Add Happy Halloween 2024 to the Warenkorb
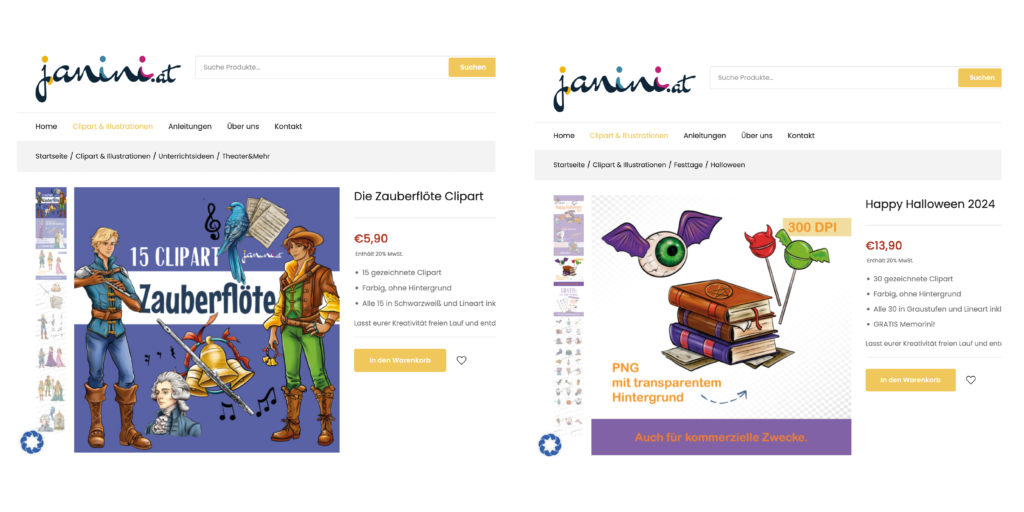 click(x=910, y=379)
